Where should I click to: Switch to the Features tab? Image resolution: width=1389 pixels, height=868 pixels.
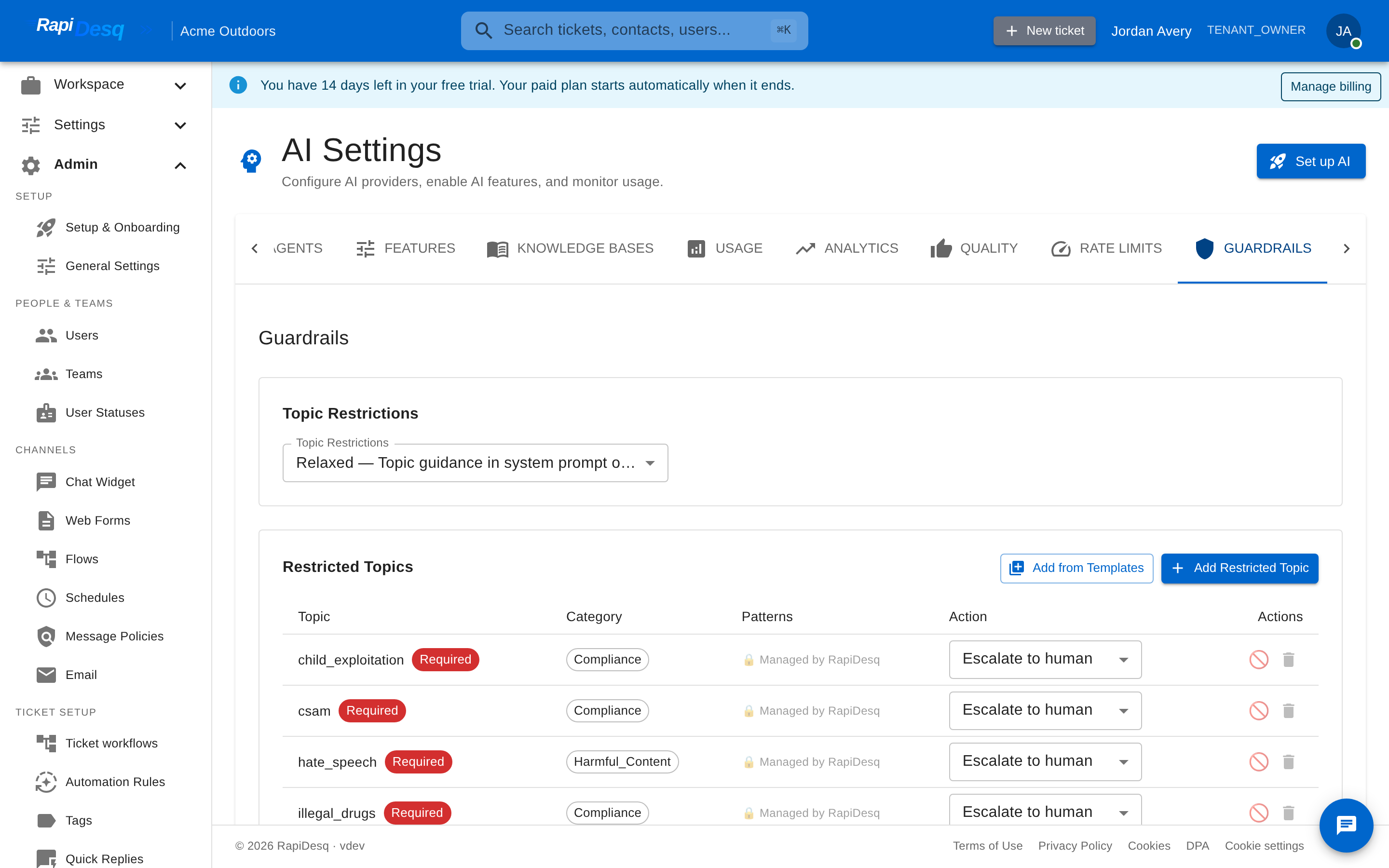tap(405, 248)
